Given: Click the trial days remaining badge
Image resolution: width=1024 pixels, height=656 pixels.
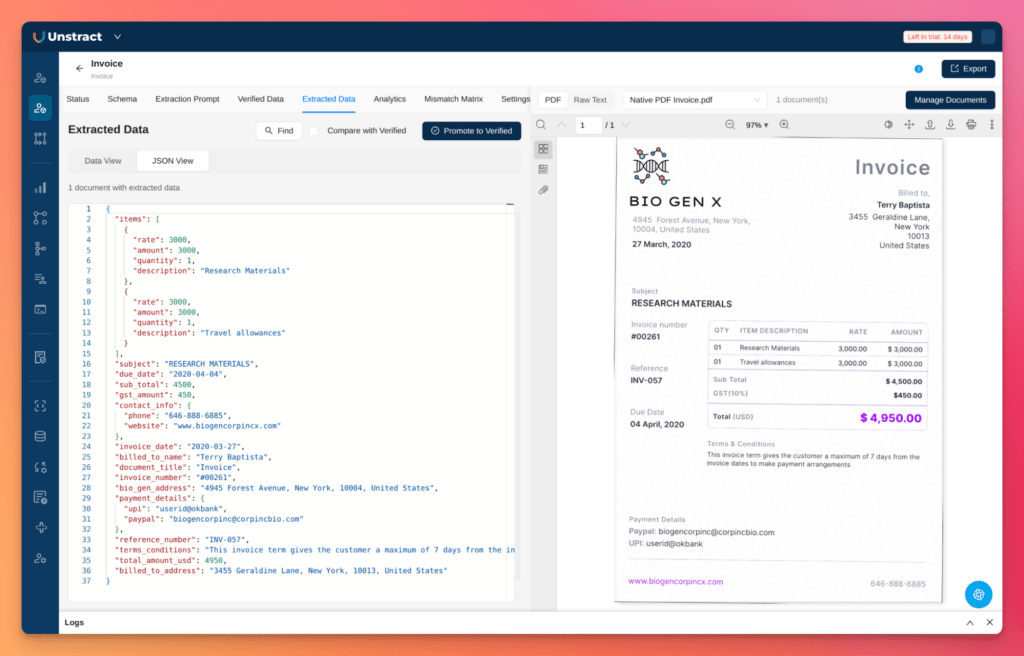Looking at the screenshot, I should click(937, 37).
